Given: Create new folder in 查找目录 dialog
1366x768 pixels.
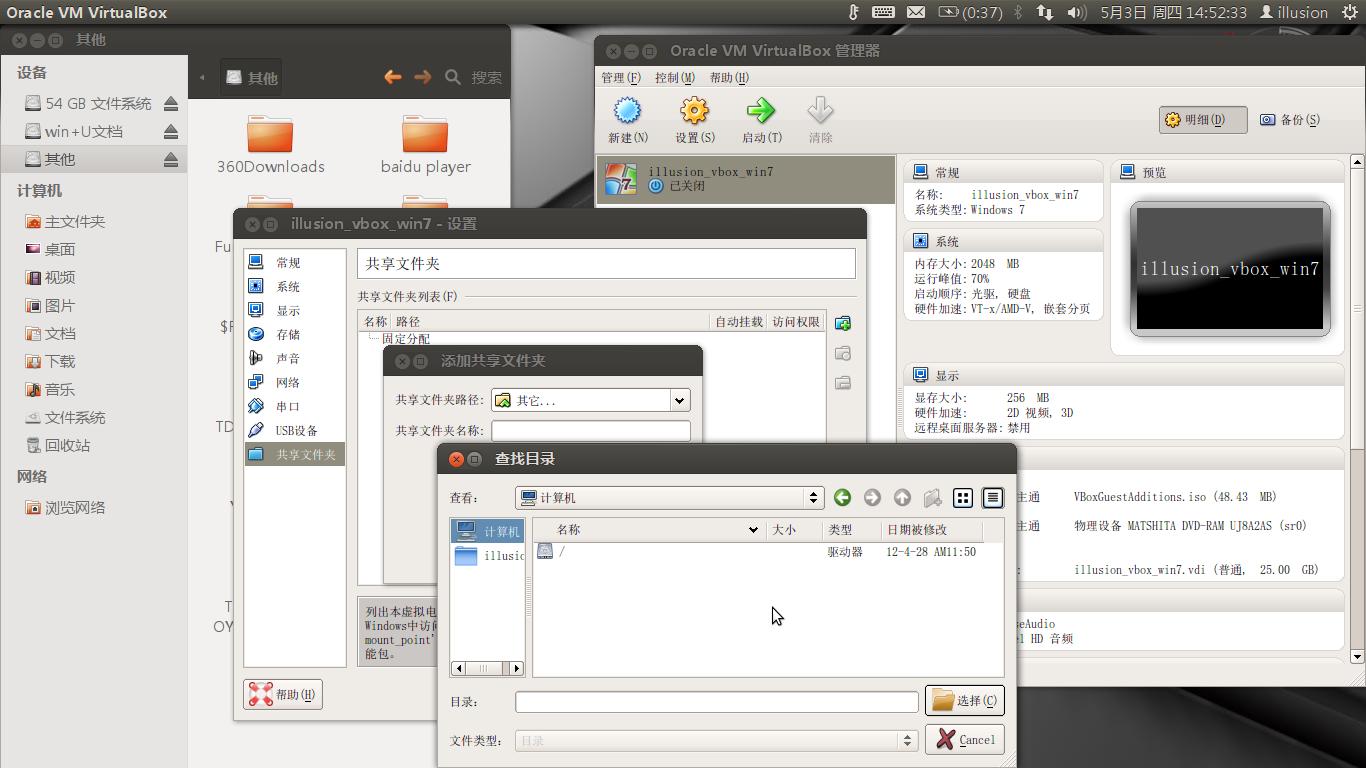Looking at the screenshot, I should (x=932, y=497).
